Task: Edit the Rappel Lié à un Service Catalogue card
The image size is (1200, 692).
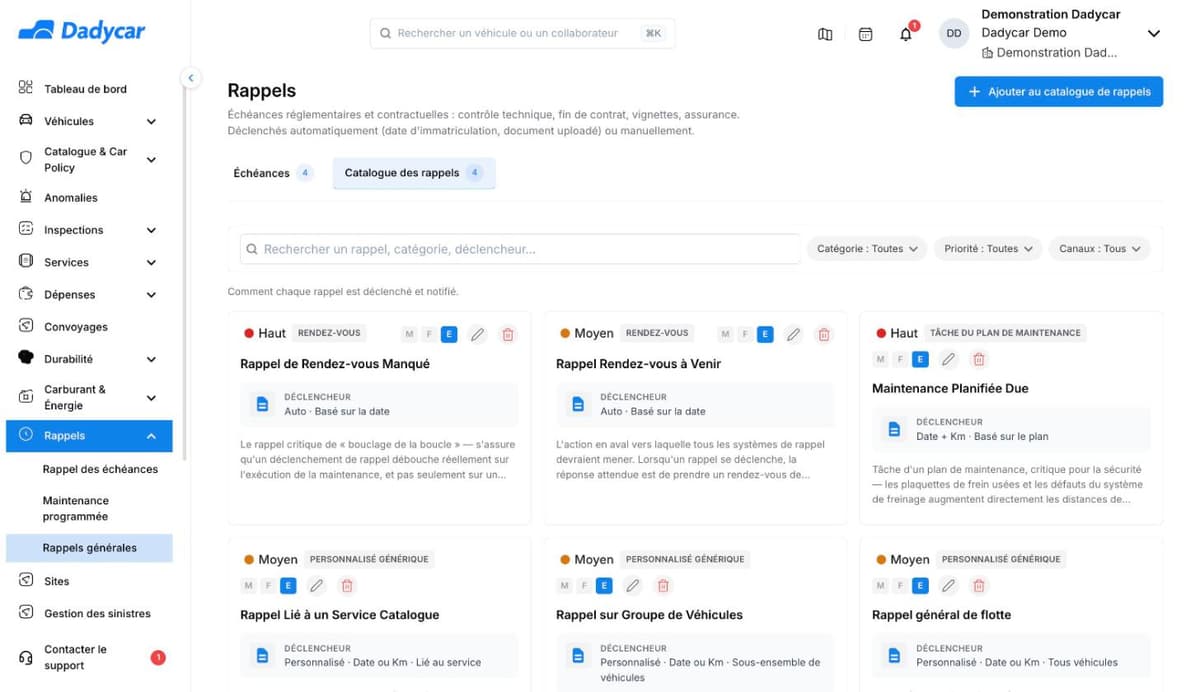Action: (x=317, y=585)
